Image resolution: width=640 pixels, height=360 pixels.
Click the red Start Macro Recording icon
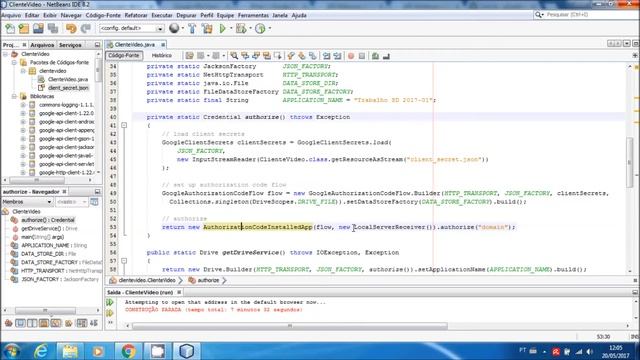(351, 56)
